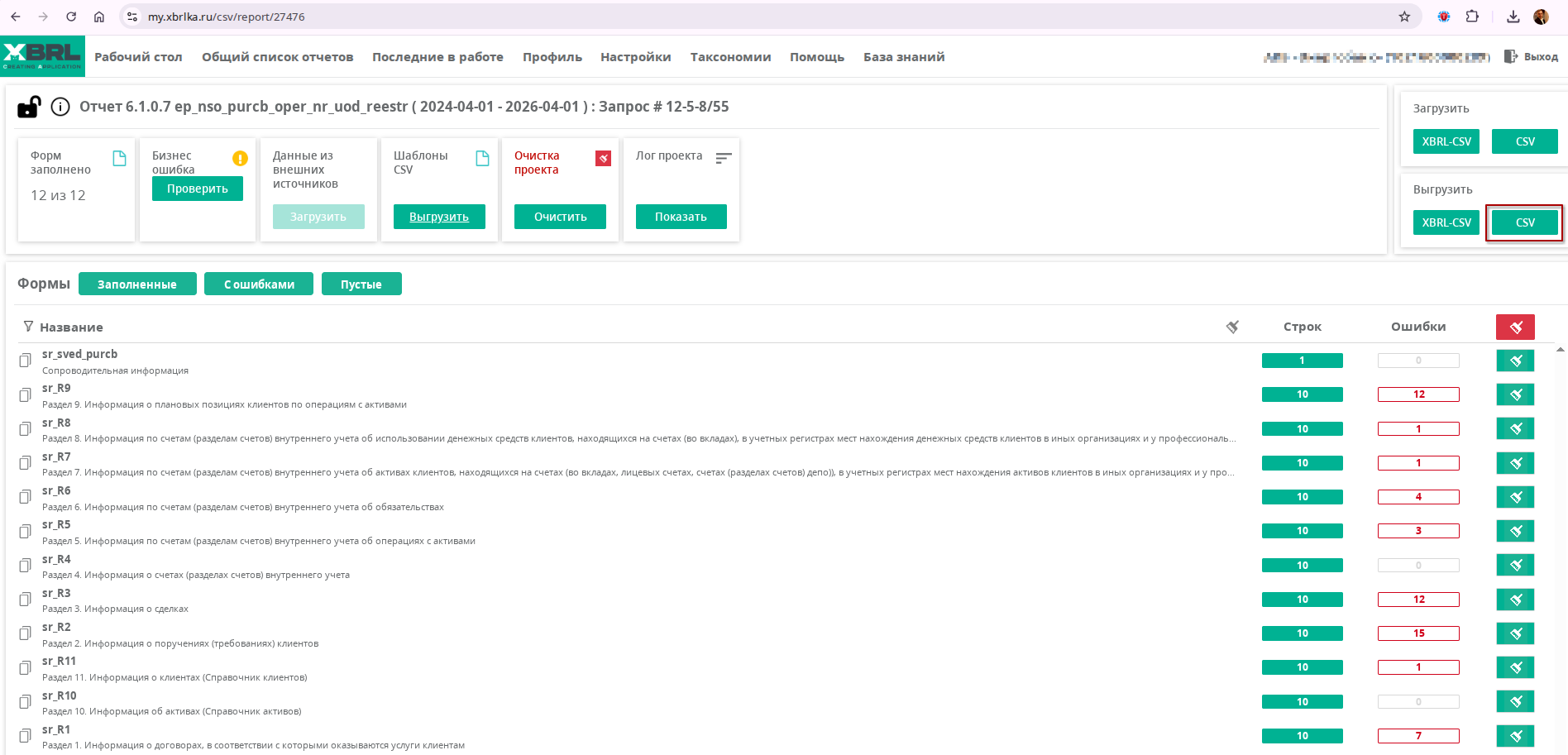Image resolution: width=1568 pixels, height=755 pixels.
Task: Click the copy icon next to sr_sved_purcb
Action: pyautogui.click(x=26, y=361)
